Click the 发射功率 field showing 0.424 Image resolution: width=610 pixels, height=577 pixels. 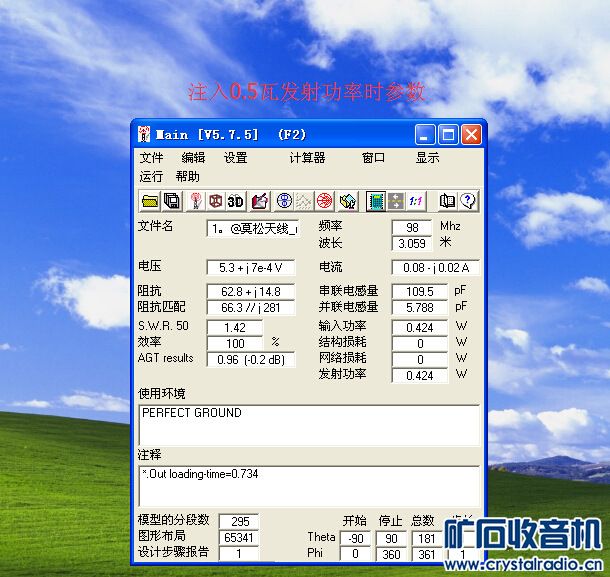click(x=419, y=376)
